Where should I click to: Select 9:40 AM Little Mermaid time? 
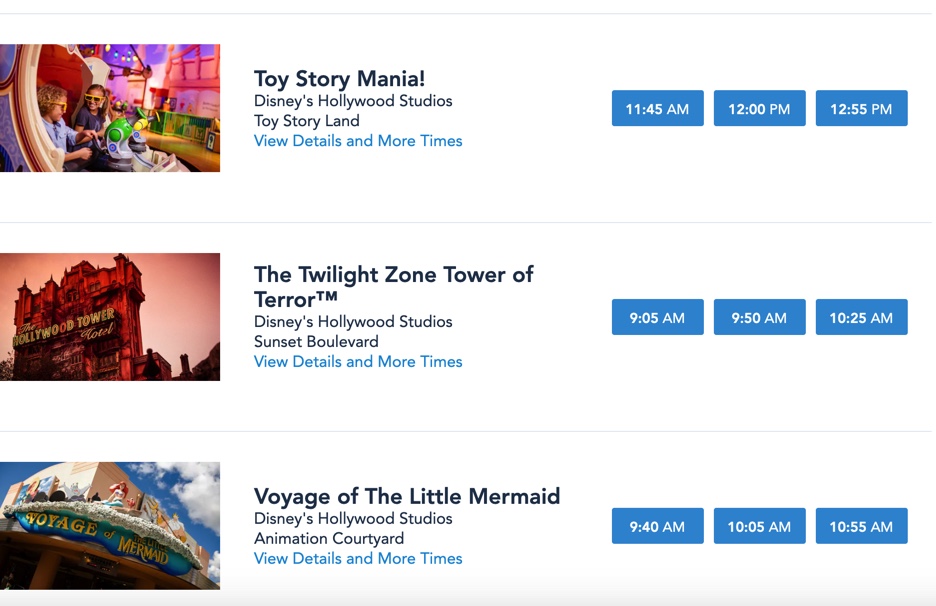point(657,527)
